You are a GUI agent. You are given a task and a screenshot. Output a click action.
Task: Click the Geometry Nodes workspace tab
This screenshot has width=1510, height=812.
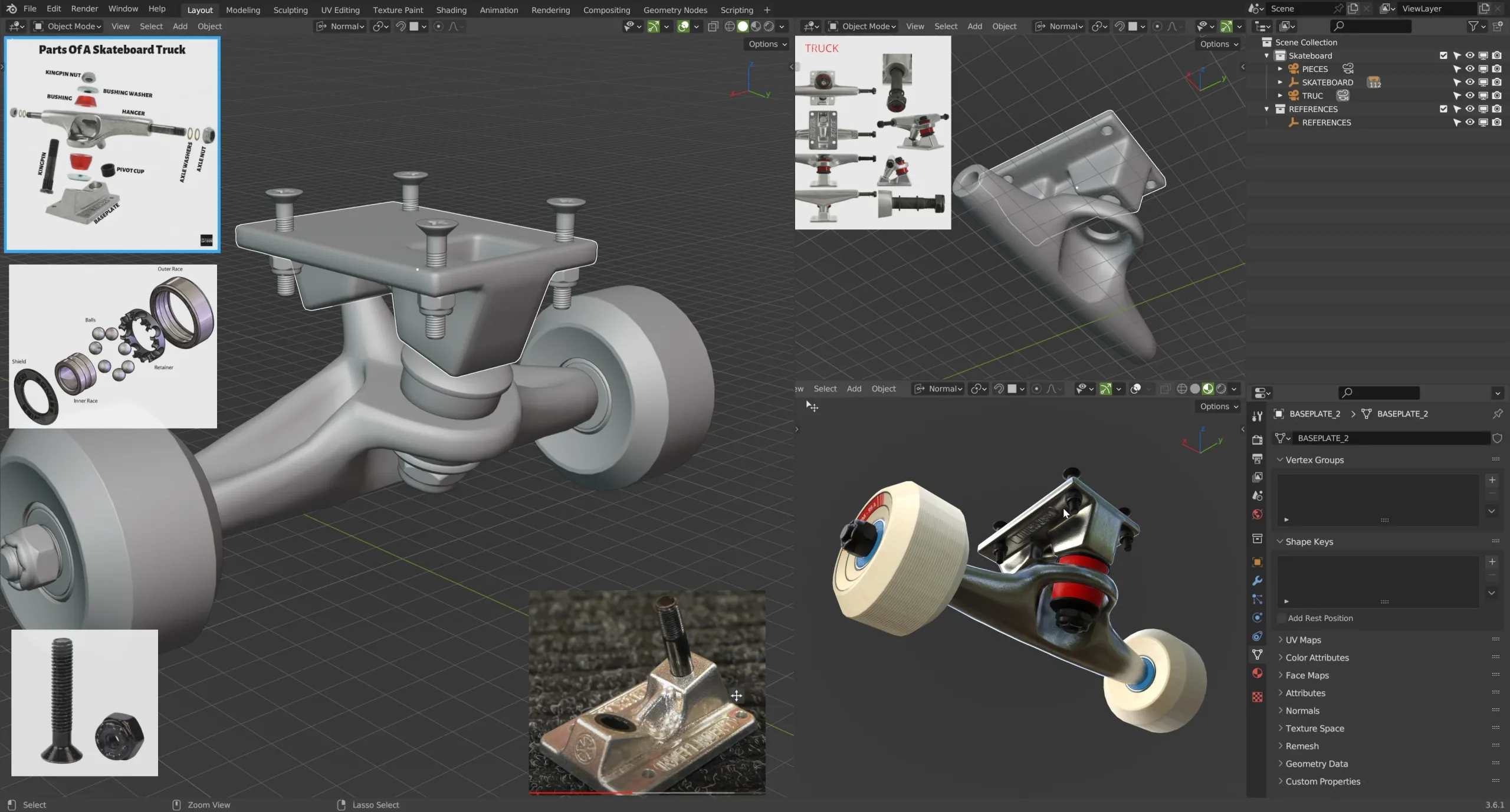[x=675, y=9]
